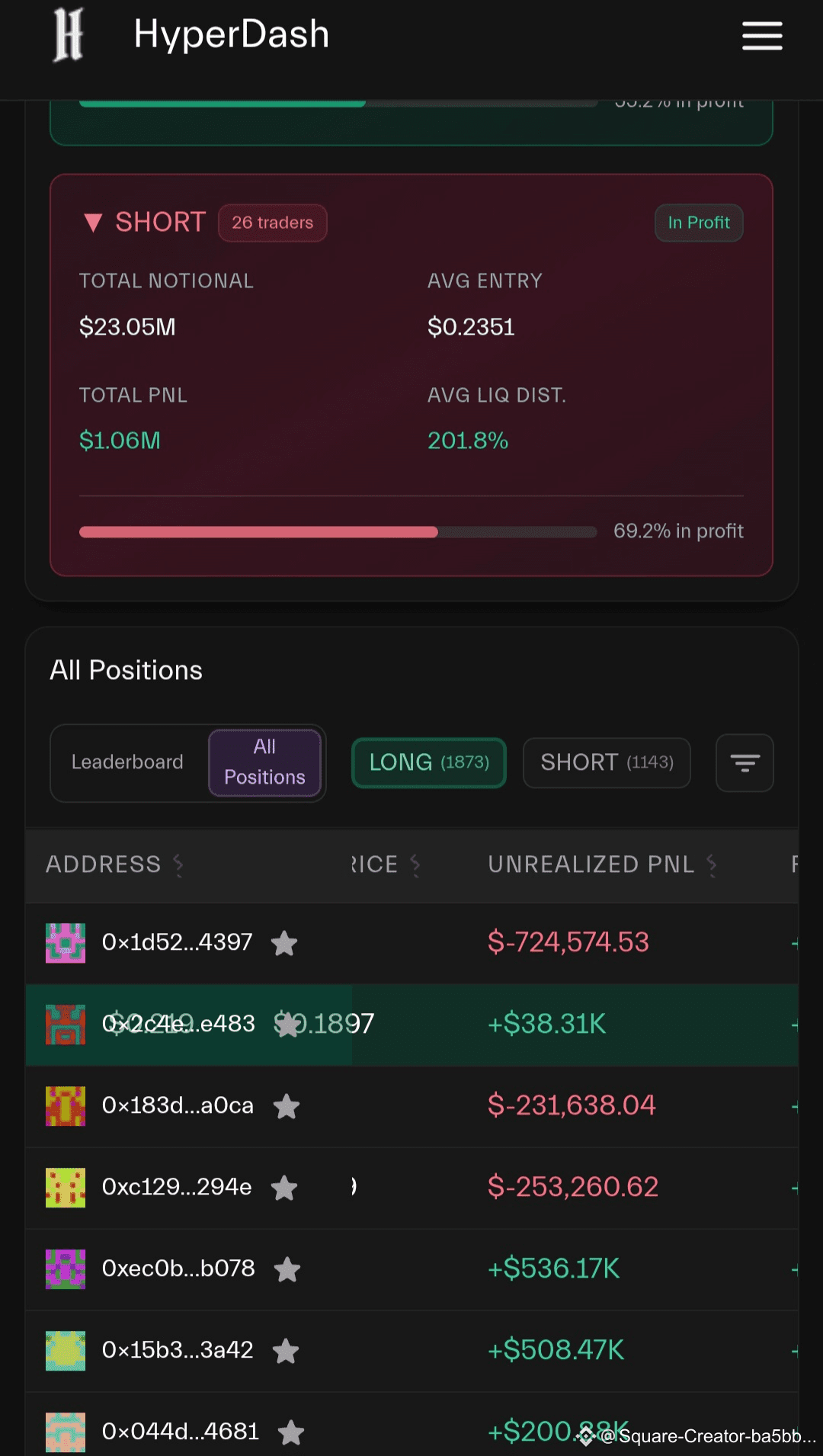Filter by LONG (1873) positions
The width and height of the screenshot is (823, 1456).
(x=429, y=762)
